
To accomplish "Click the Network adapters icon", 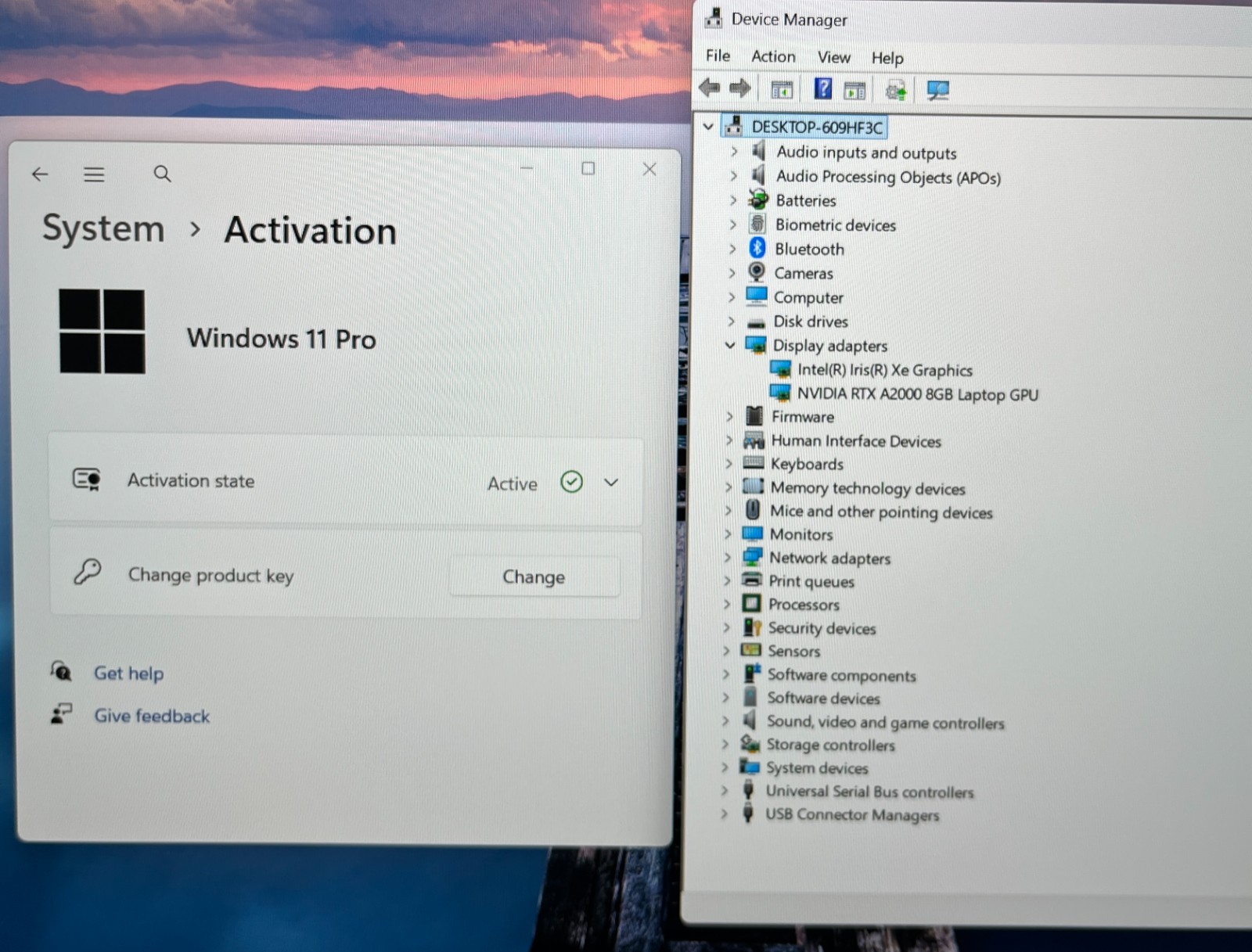I will point(752,556).
